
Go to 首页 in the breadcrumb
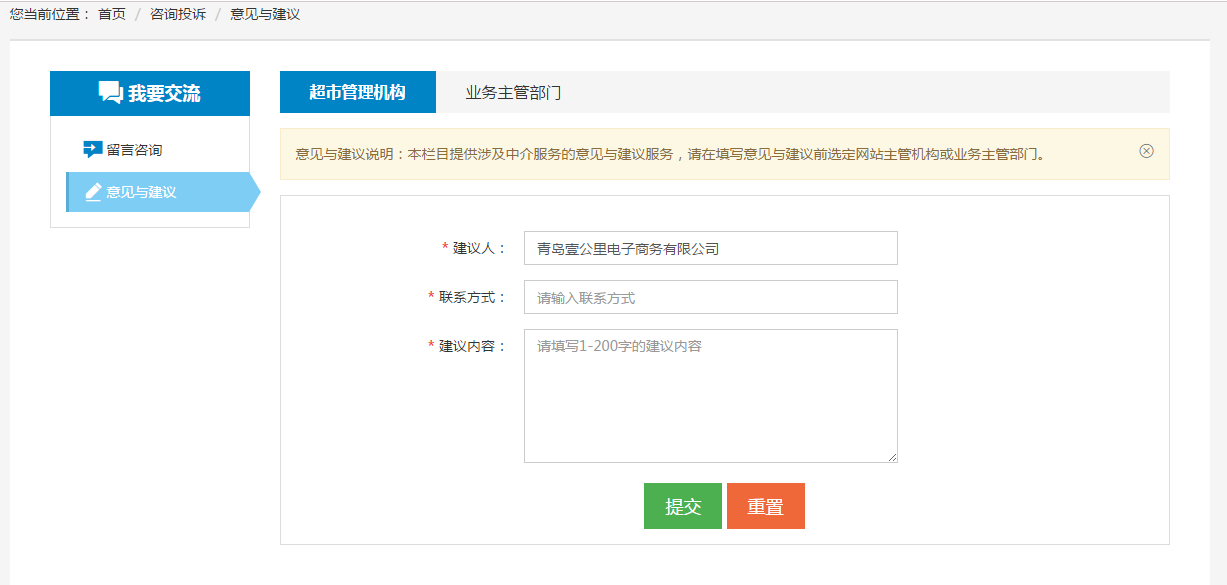point(111,15)
